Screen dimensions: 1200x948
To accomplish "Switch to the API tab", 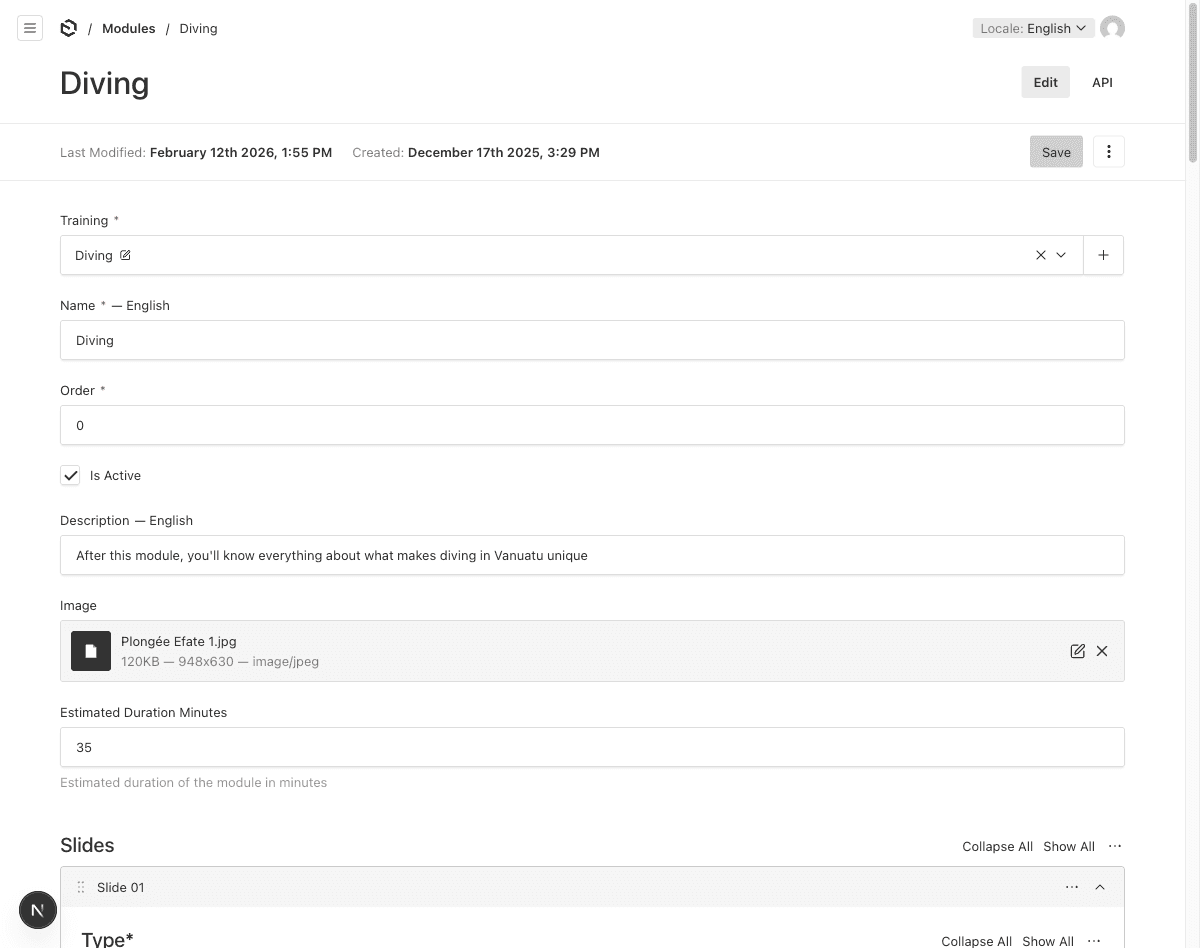I will (1102, 82).
